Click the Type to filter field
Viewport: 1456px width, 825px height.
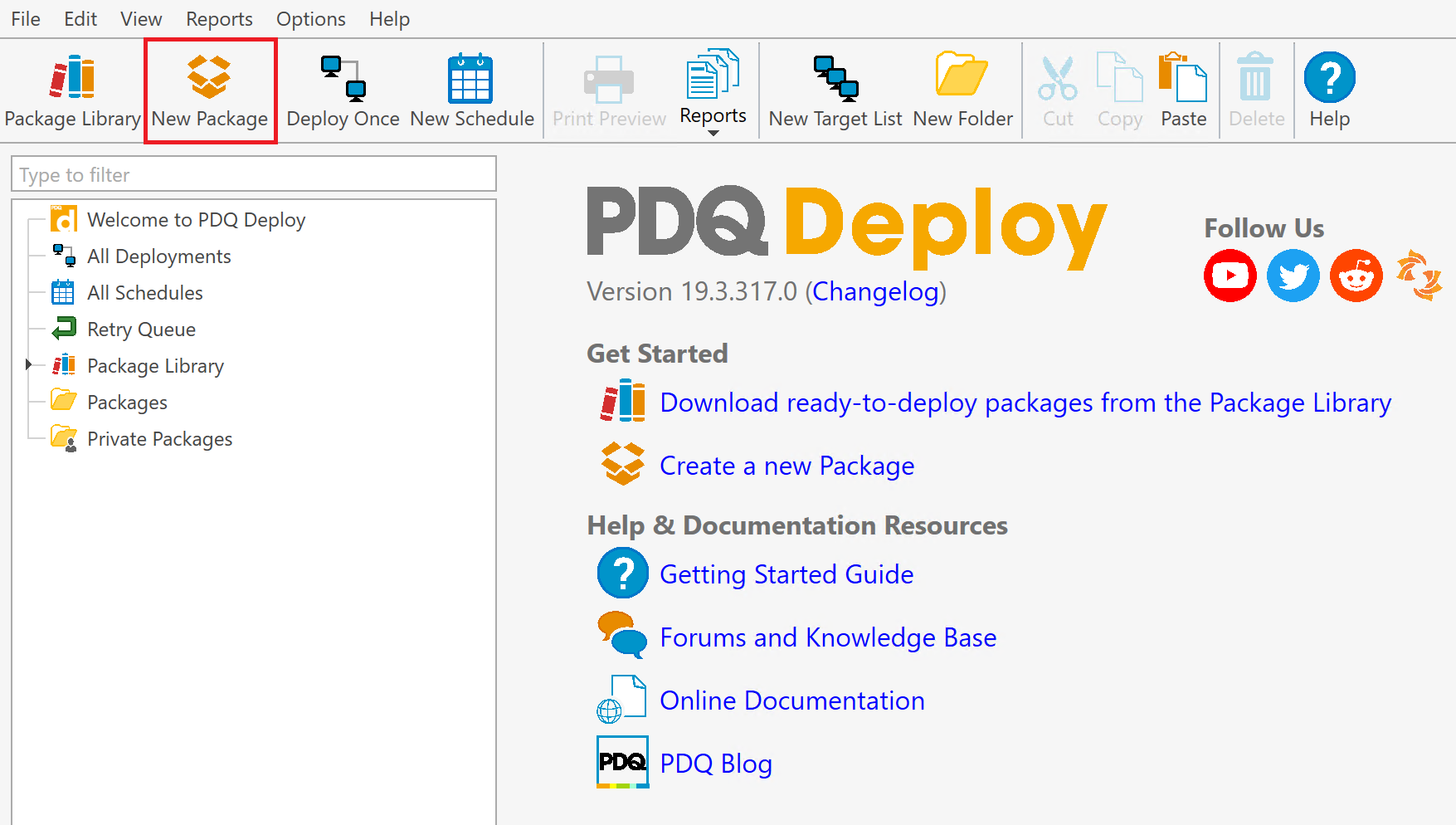[x=253, y=174]
